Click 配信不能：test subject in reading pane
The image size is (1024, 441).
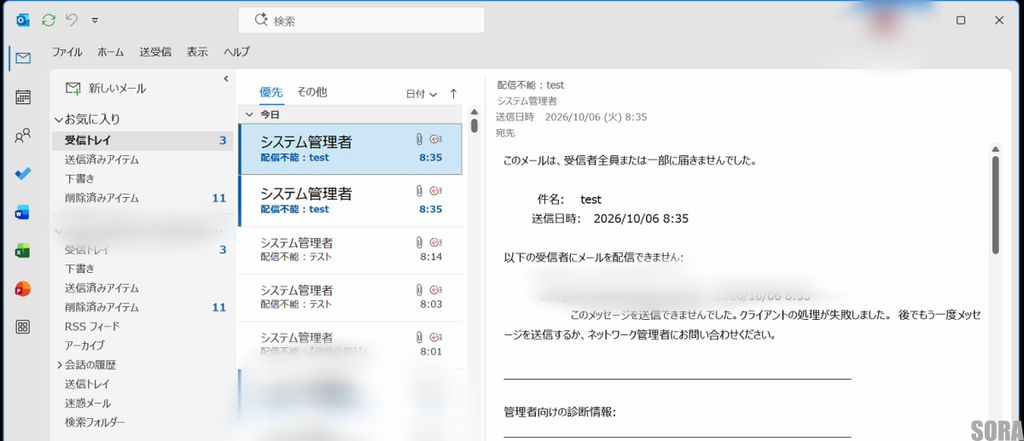[530, 85]
